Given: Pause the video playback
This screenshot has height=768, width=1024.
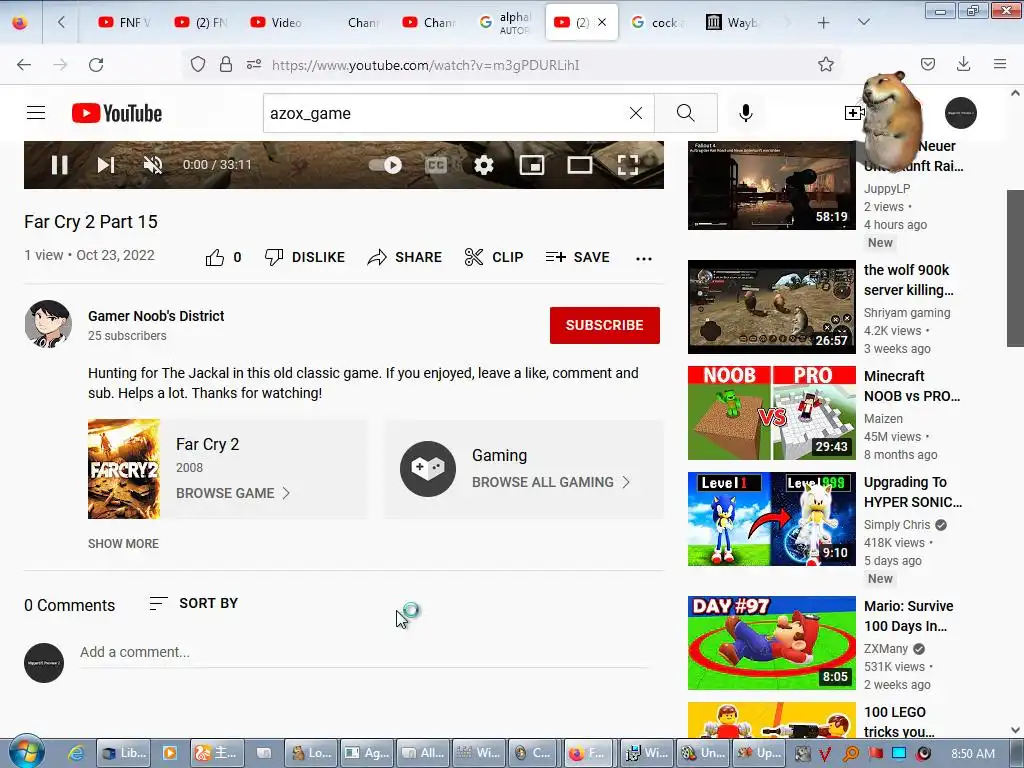Looking at the screenshot, I should point(59,165).
